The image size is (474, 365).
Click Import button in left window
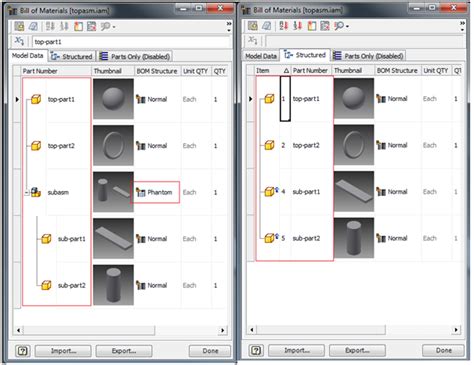[x=63, y=351]
